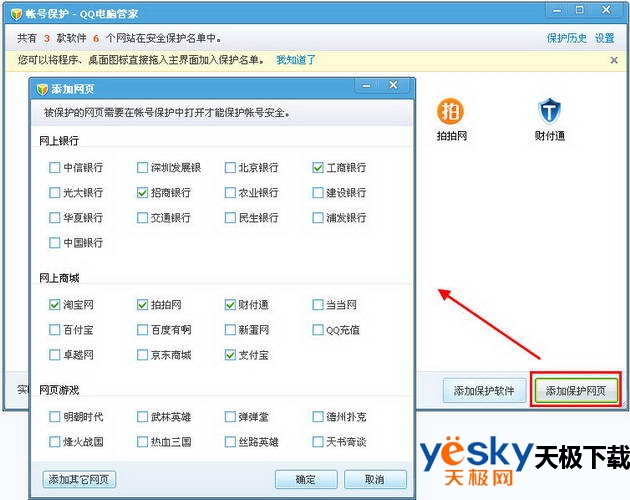The height and width of the screenshot is (500, 630).
Task: Check the 百度有啊 checkbox
Action: [x=142, y=330]
